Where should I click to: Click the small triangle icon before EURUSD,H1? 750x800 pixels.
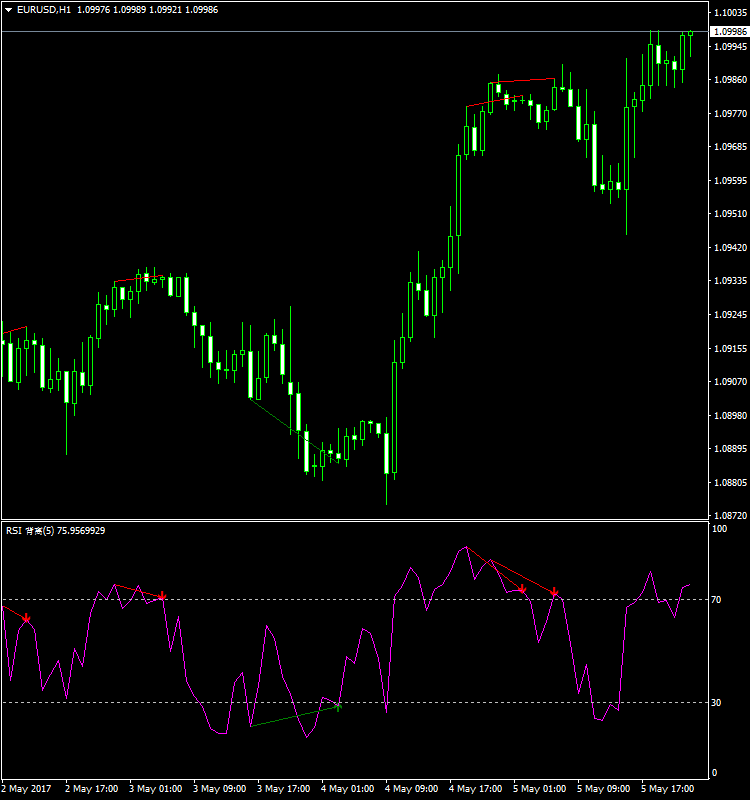[x=9, y=10]
